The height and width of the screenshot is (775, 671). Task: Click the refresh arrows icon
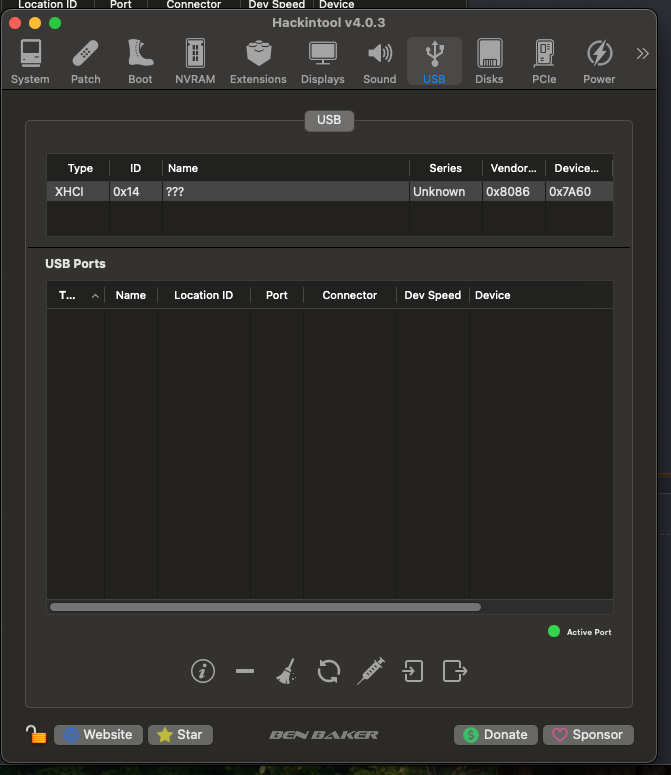[x=329, y=671]
